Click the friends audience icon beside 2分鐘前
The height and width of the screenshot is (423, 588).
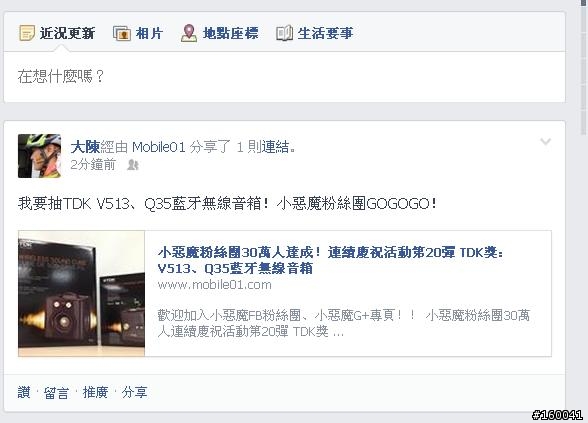pyautogui.click(x=133, y=165)
